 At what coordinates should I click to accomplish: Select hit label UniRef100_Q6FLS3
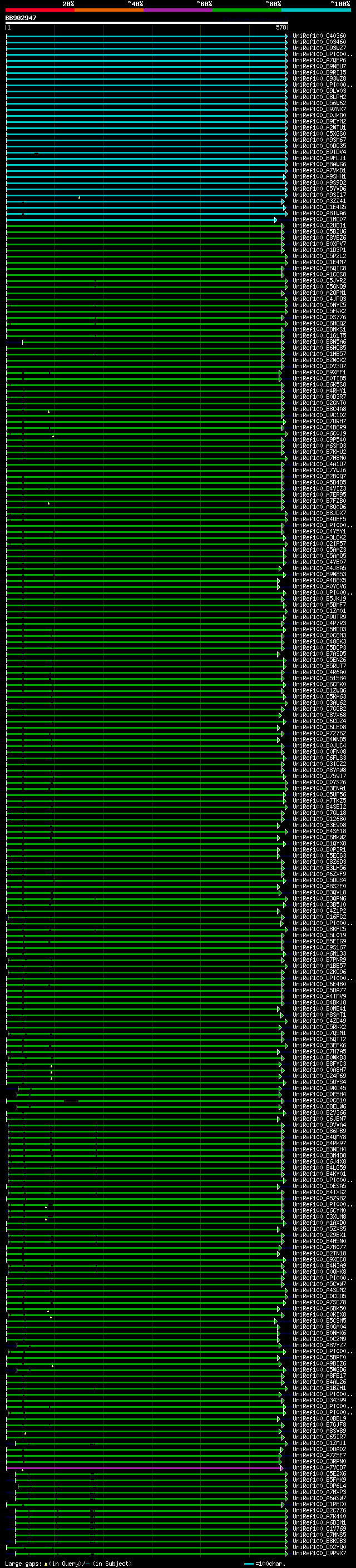319,759
